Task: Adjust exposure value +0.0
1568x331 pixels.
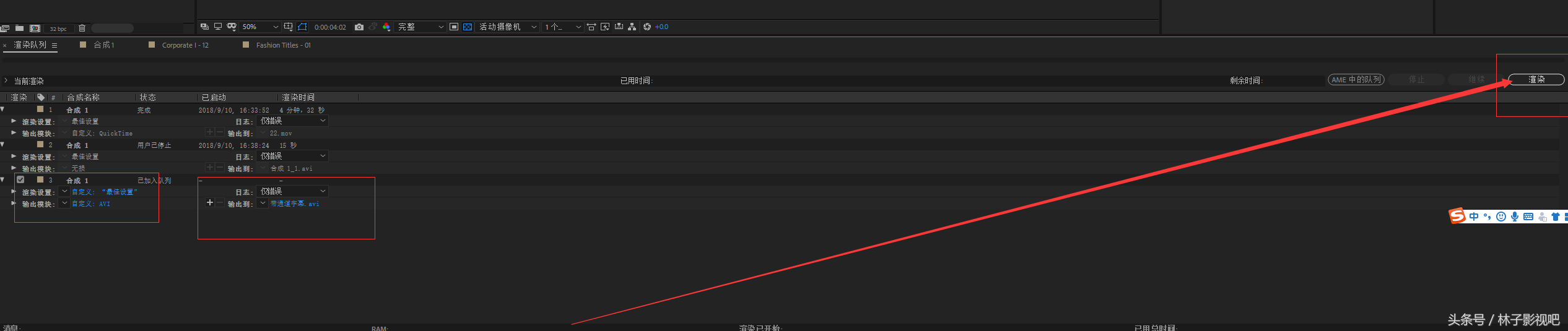Action: coord(662,27)
